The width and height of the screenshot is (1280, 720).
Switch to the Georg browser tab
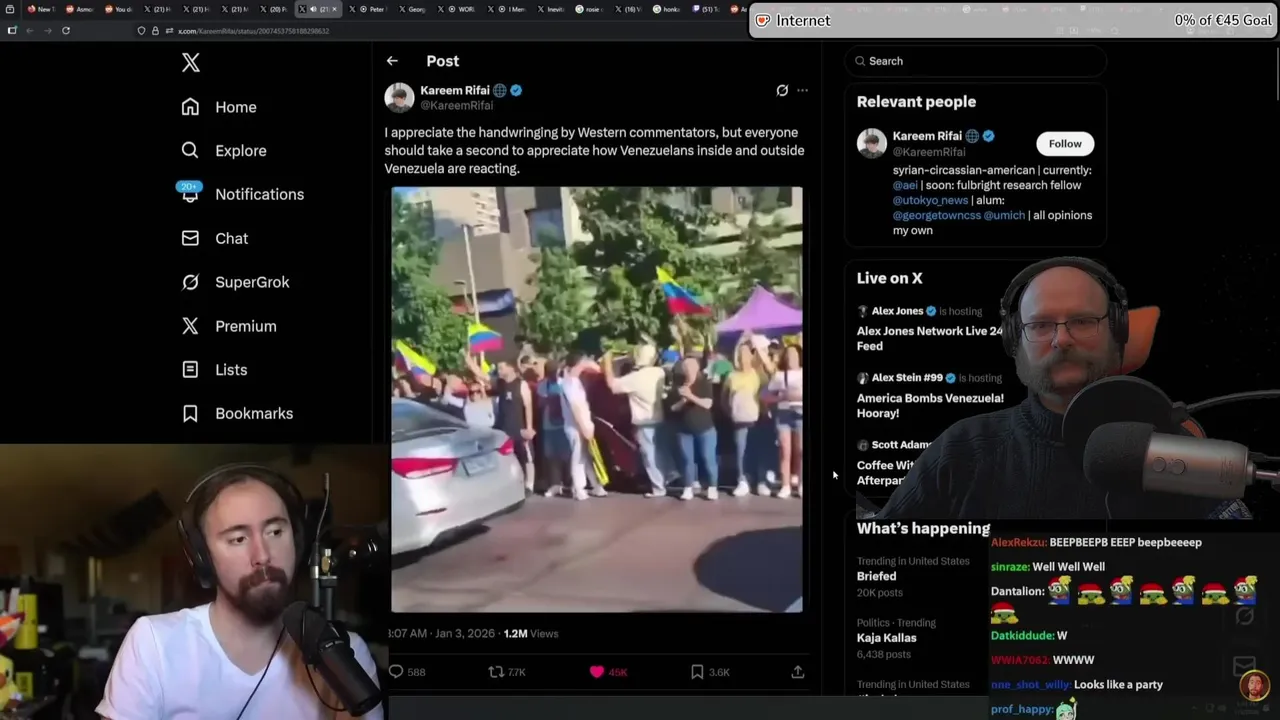tap(413, 9)
